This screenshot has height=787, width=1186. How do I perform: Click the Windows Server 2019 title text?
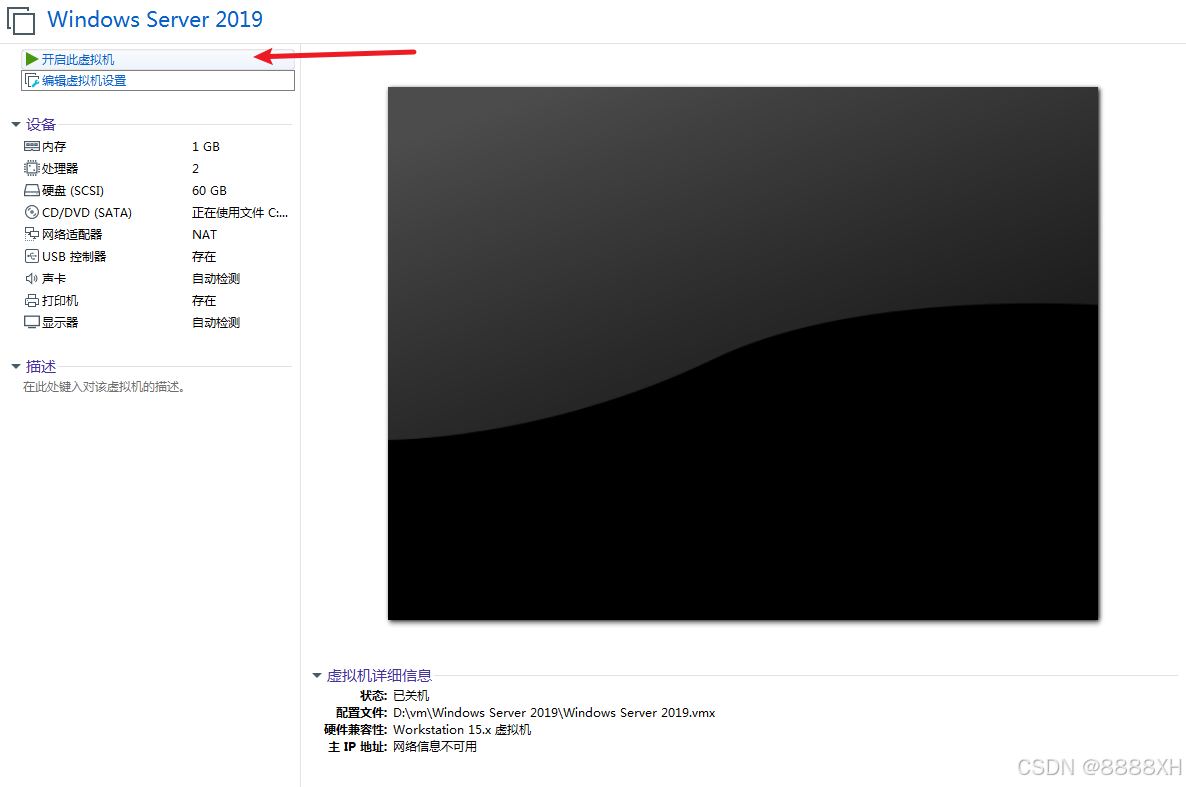(x=155, y=20)
